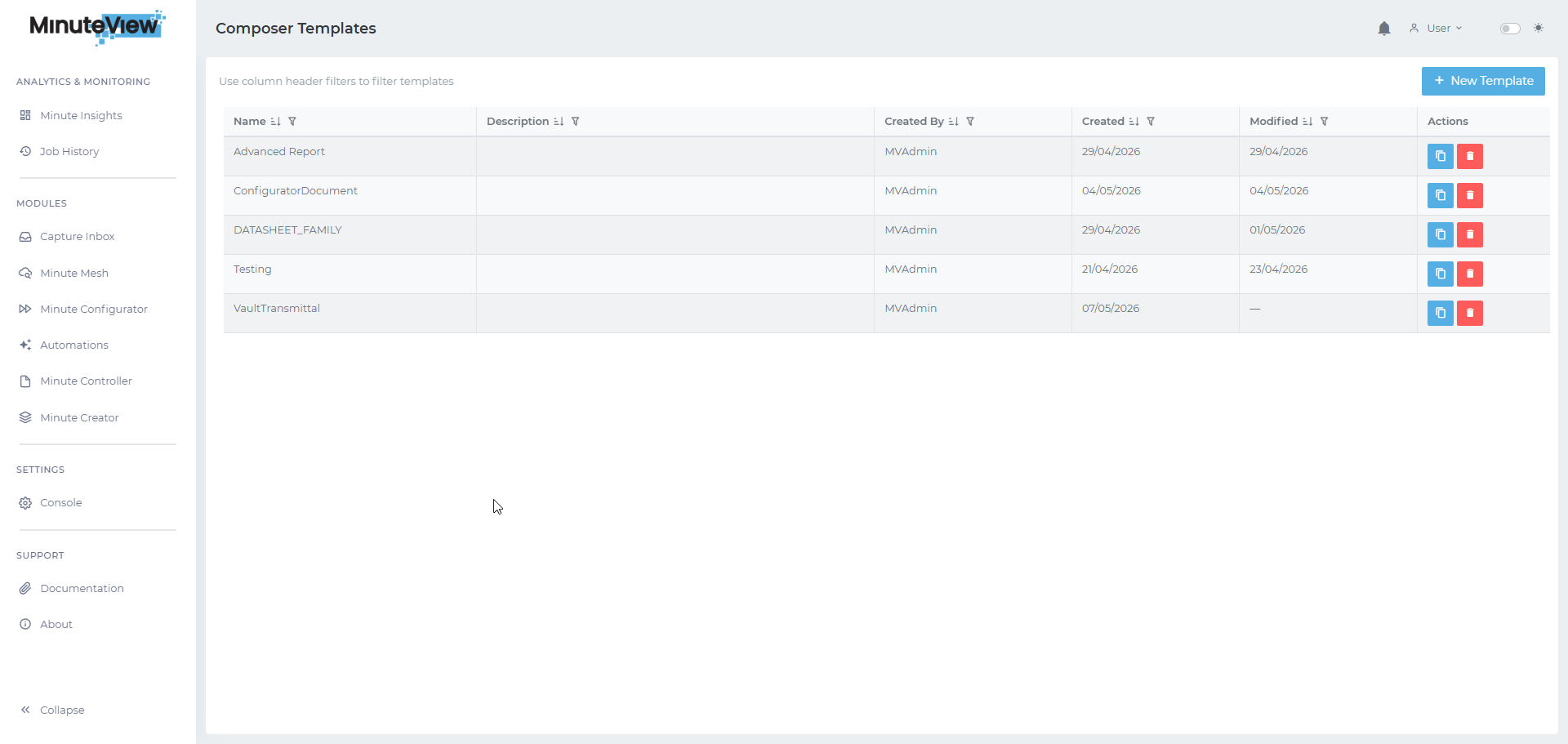The image size is (1568, 744).
Task: Open Minute Insights in sidebar
Action: tap(71, 115)
